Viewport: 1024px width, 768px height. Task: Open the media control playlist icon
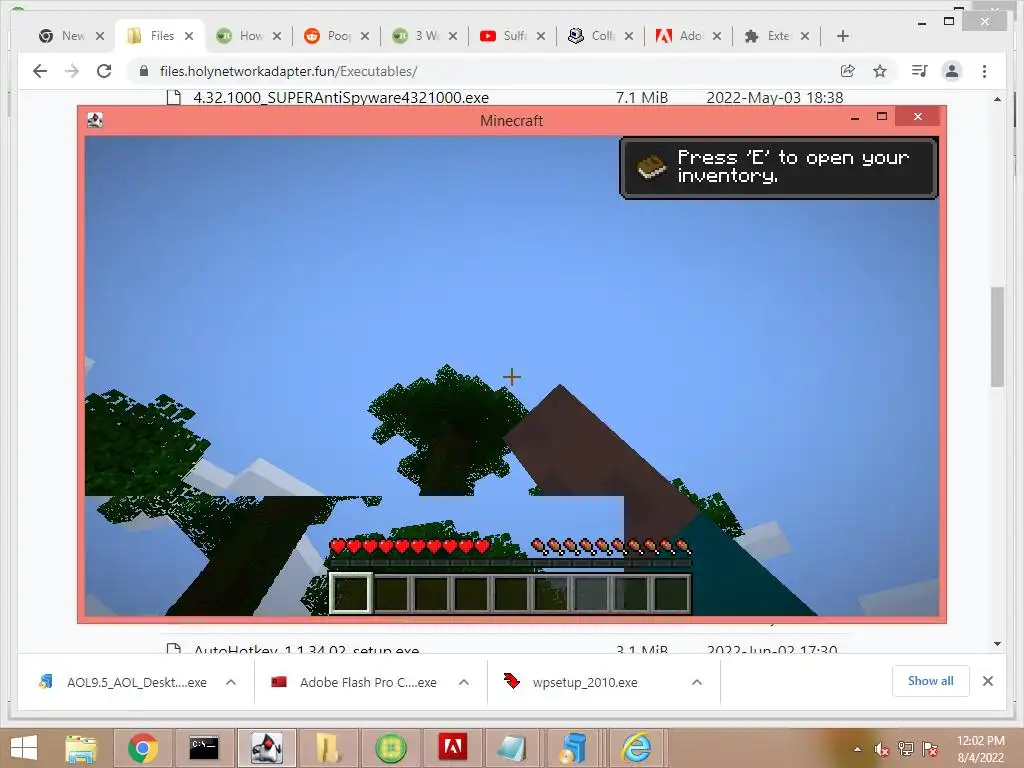920,71
